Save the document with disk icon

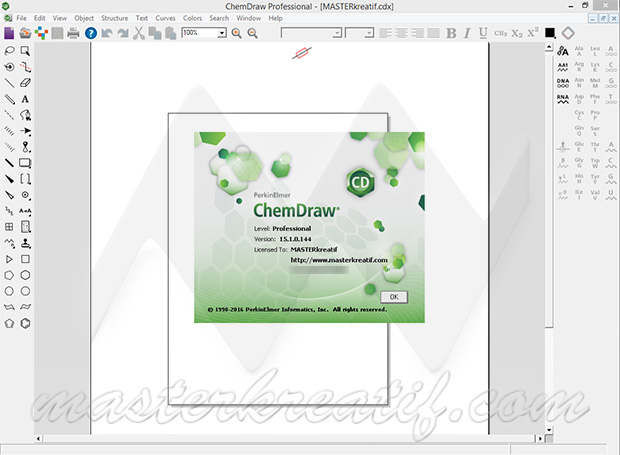click(57, 33)
